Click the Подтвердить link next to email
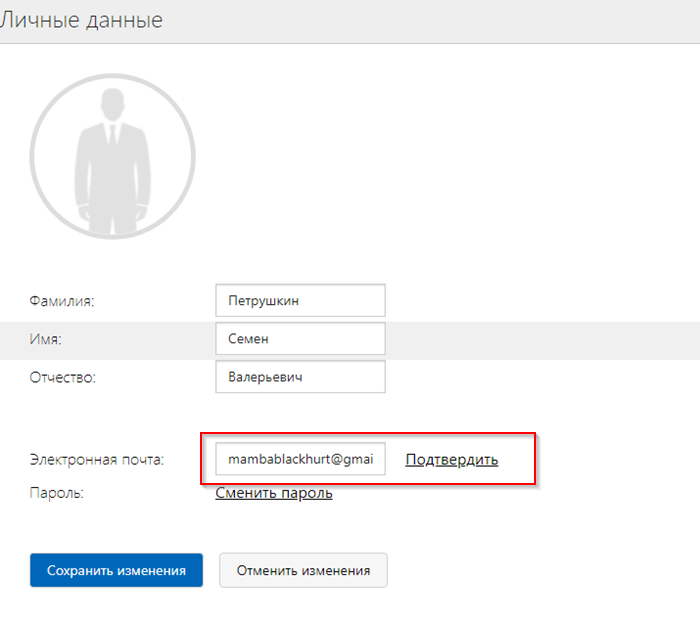 [x=451, y=459]
